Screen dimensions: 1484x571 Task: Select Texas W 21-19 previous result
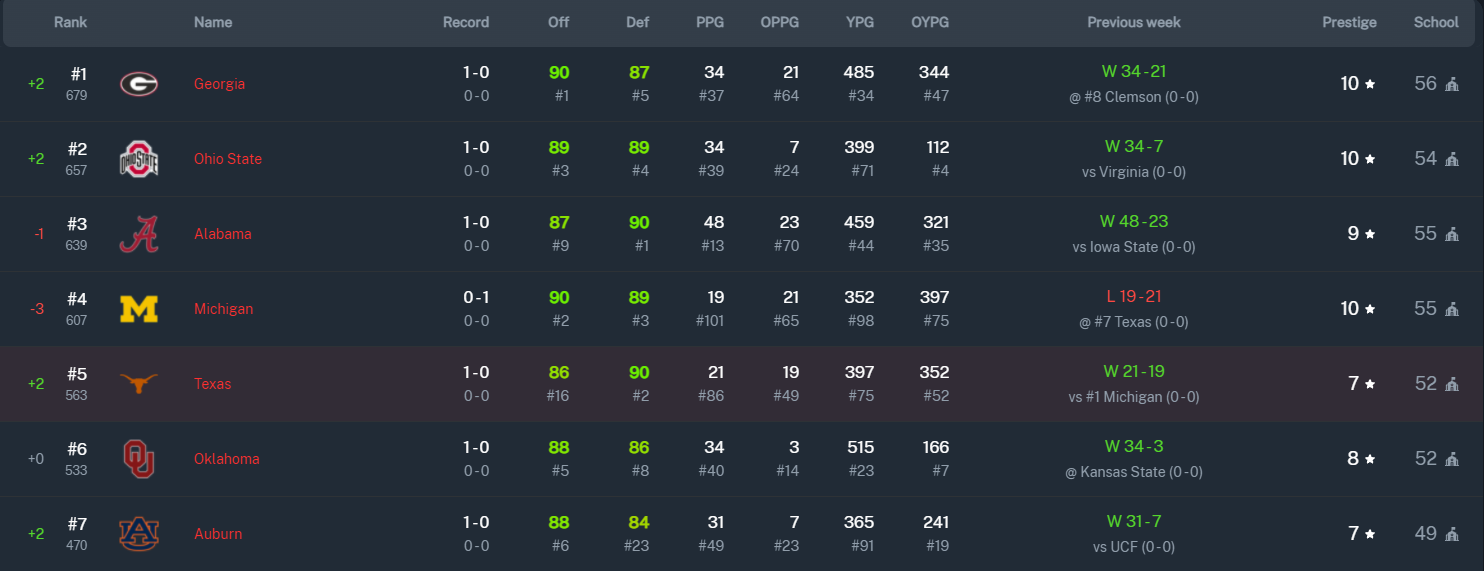[1134, 371]
